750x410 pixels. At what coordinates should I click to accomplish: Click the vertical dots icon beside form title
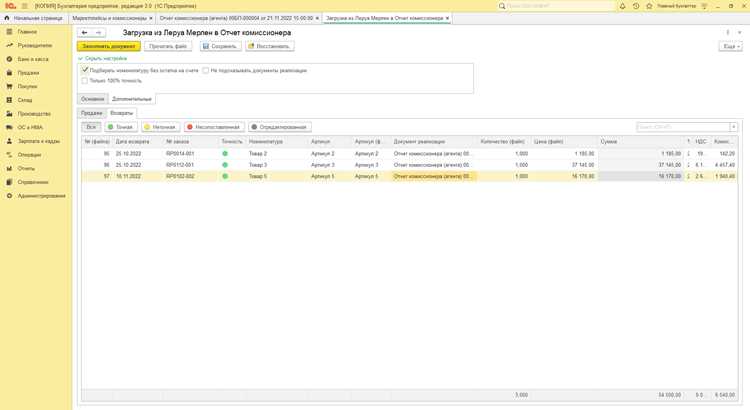[728, 33]
